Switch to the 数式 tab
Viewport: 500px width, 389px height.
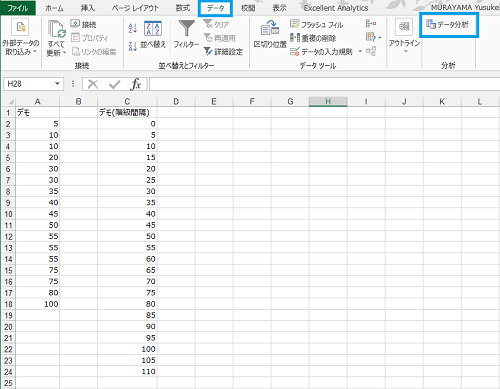[x=183, y=8]
